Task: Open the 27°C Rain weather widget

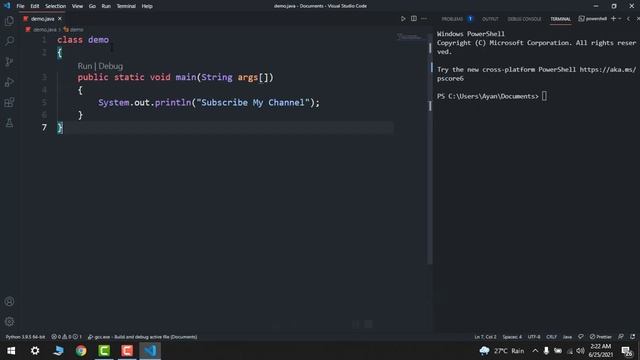Action: point(502,351)
